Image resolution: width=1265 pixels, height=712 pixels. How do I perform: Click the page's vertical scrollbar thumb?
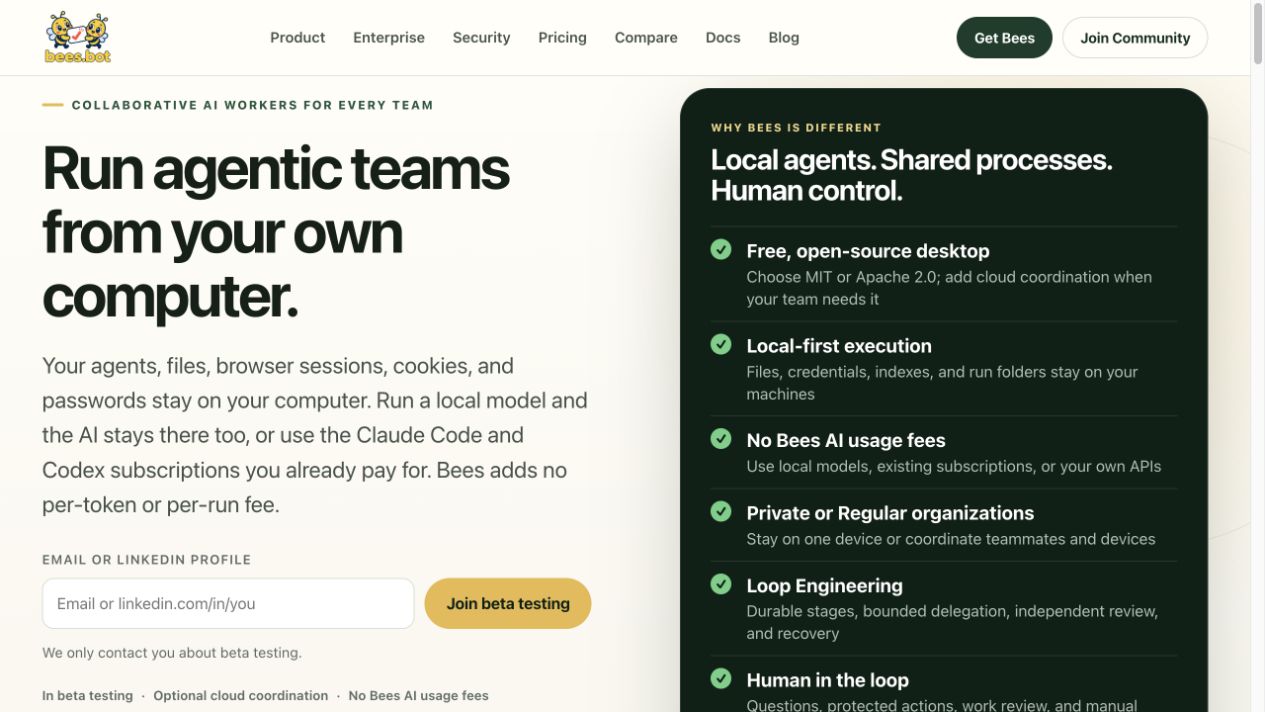point(1258,35)
